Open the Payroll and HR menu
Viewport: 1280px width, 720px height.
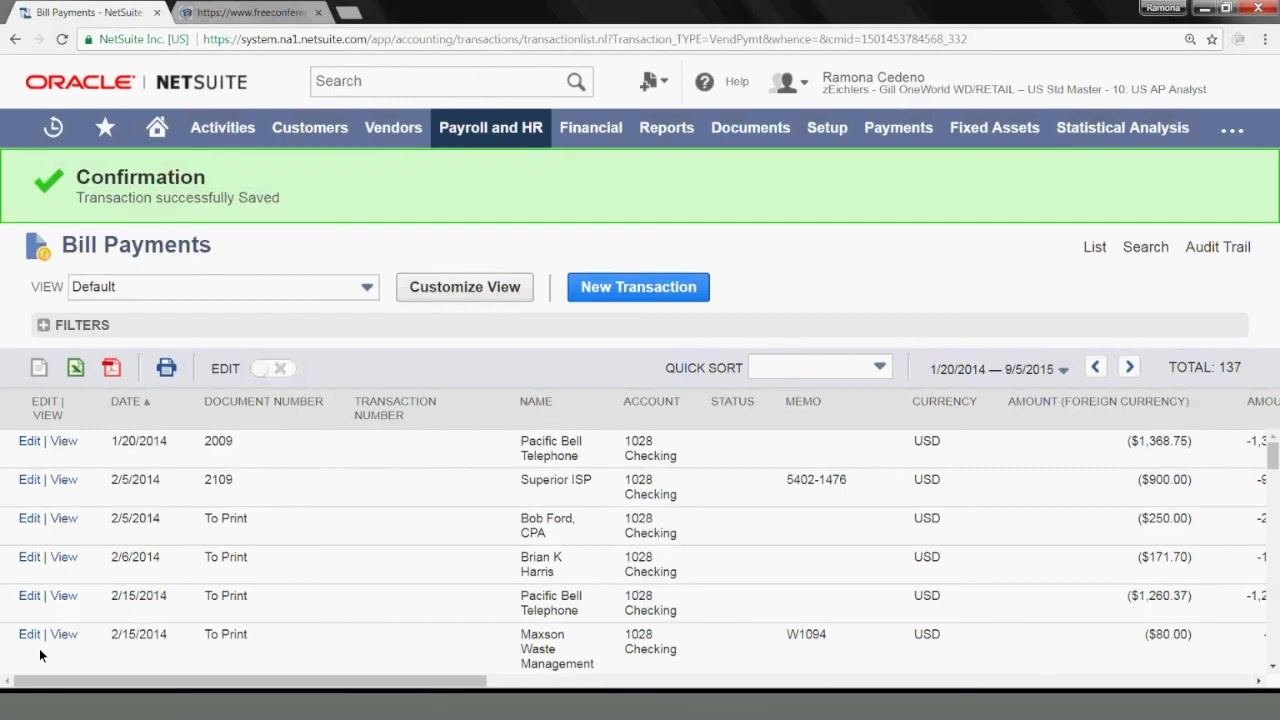coord(491,128)
